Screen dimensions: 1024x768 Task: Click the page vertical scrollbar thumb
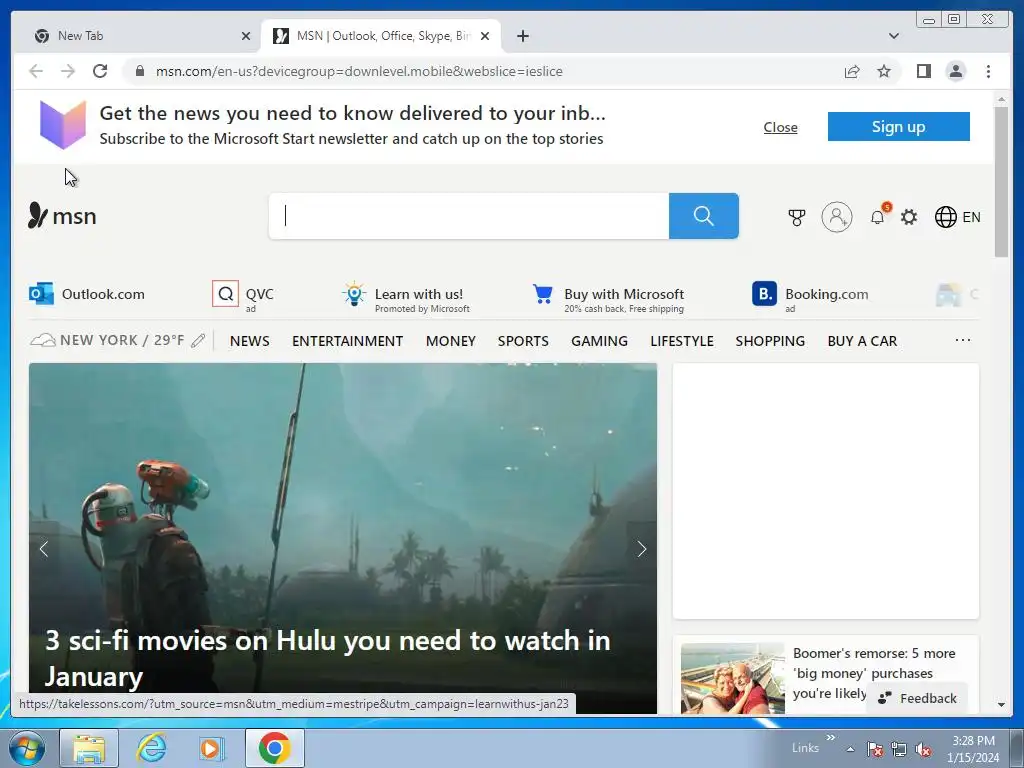[1001, 182]
